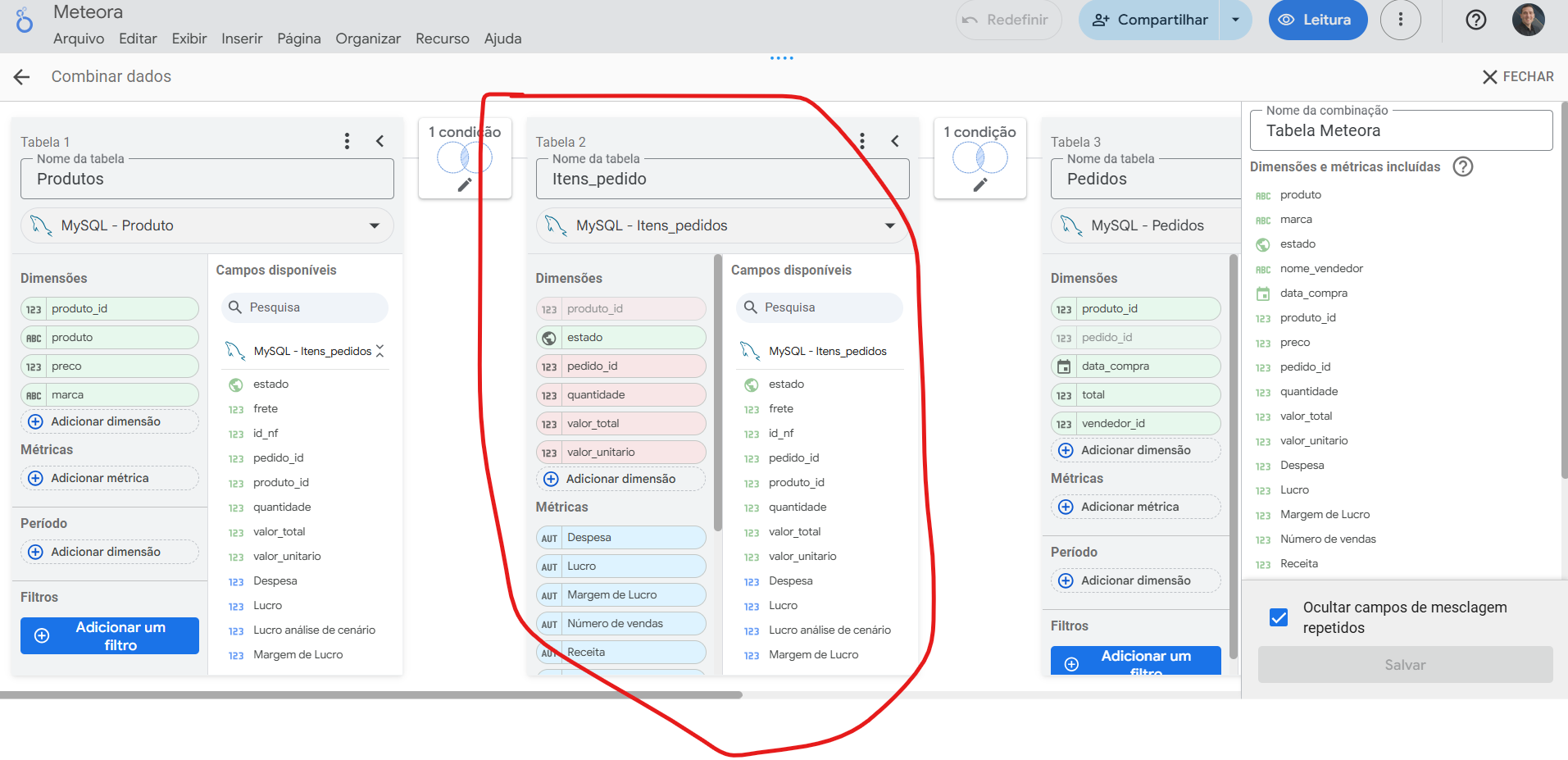Click help icon beside Dimensões e métricas incluídas
The image size is (1568, 760).
coord(1462,166)
